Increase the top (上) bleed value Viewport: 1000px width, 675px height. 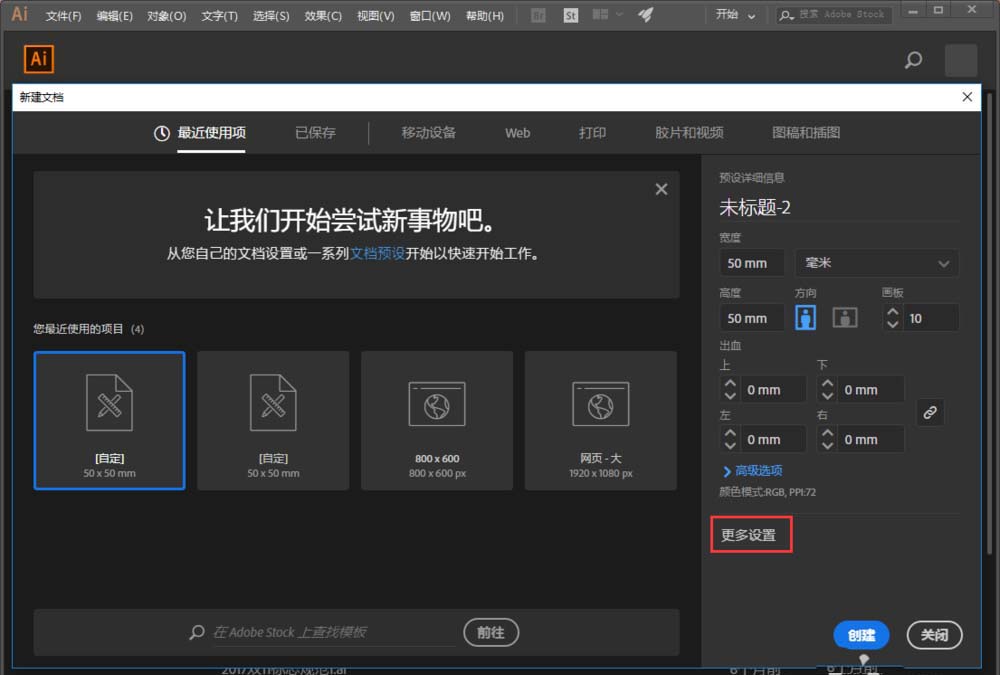pyautogui.click(x=730, y=383)
